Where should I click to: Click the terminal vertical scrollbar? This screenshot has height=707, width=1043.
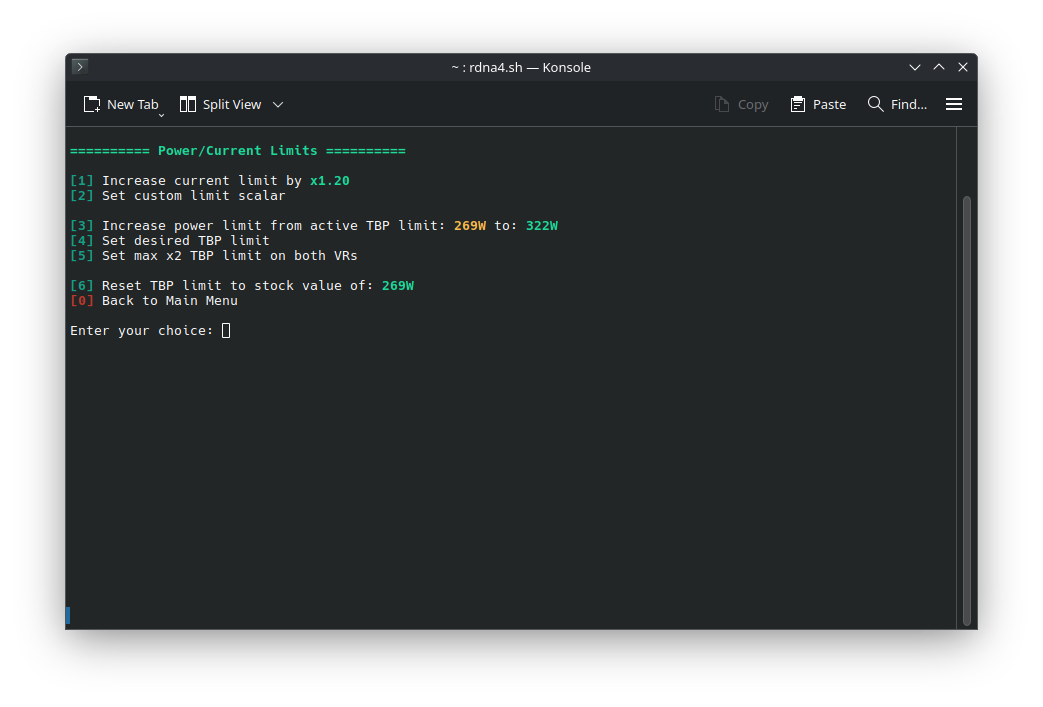(x=966, y=410)
